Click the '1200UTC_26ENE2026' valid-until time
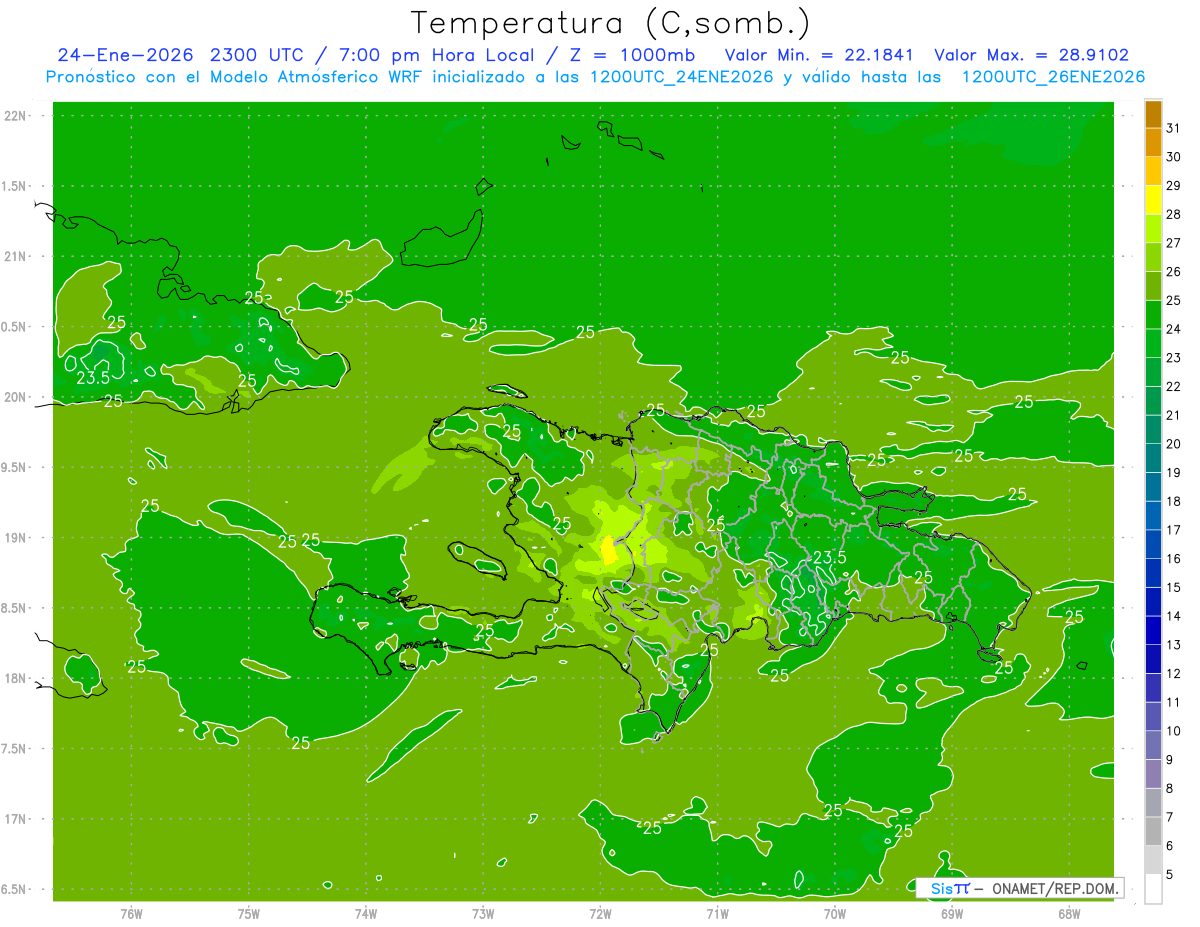Screen dimensions: 1200x927 (1053, 77)
